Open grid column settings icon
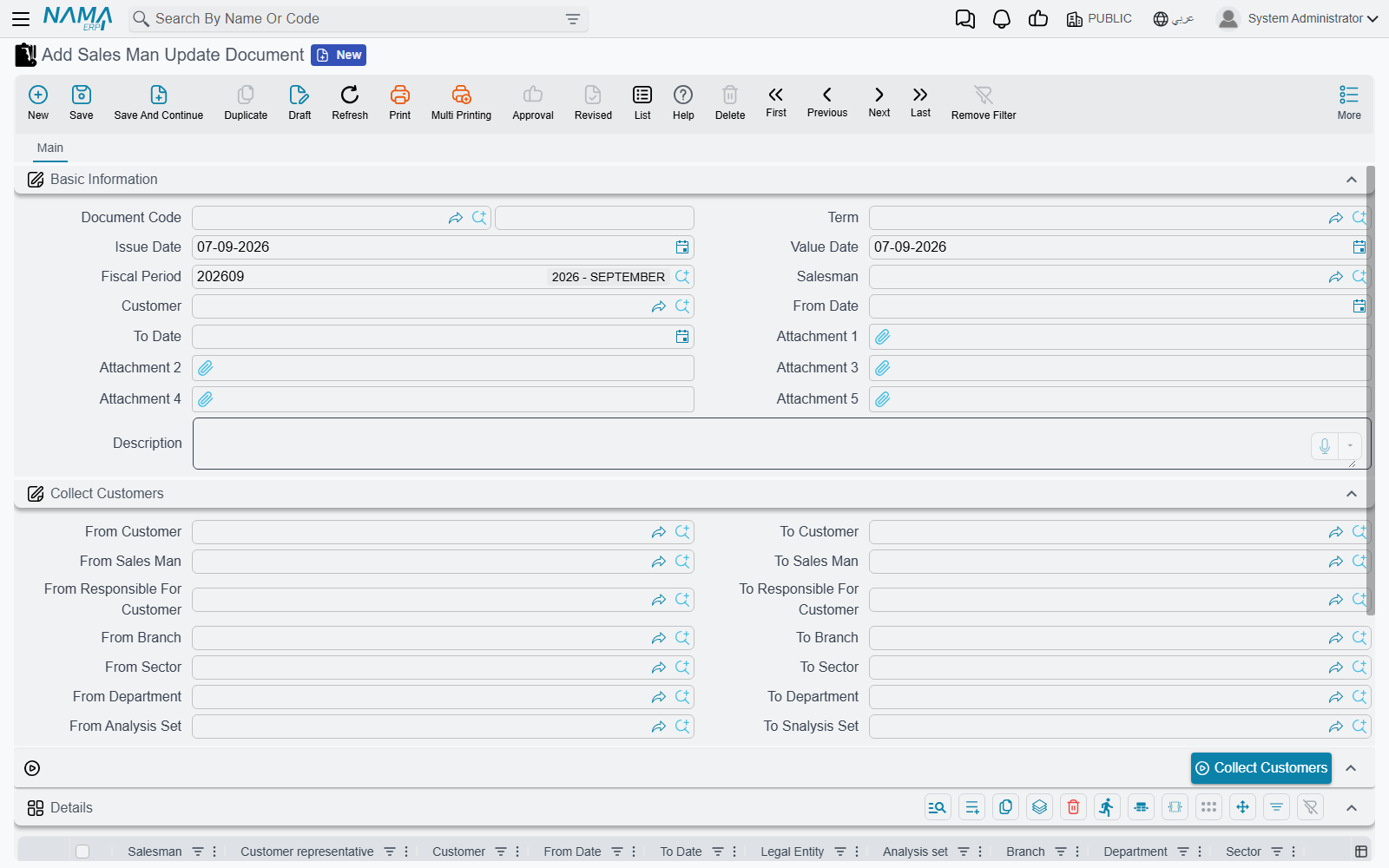 [x=1361, y=852]
